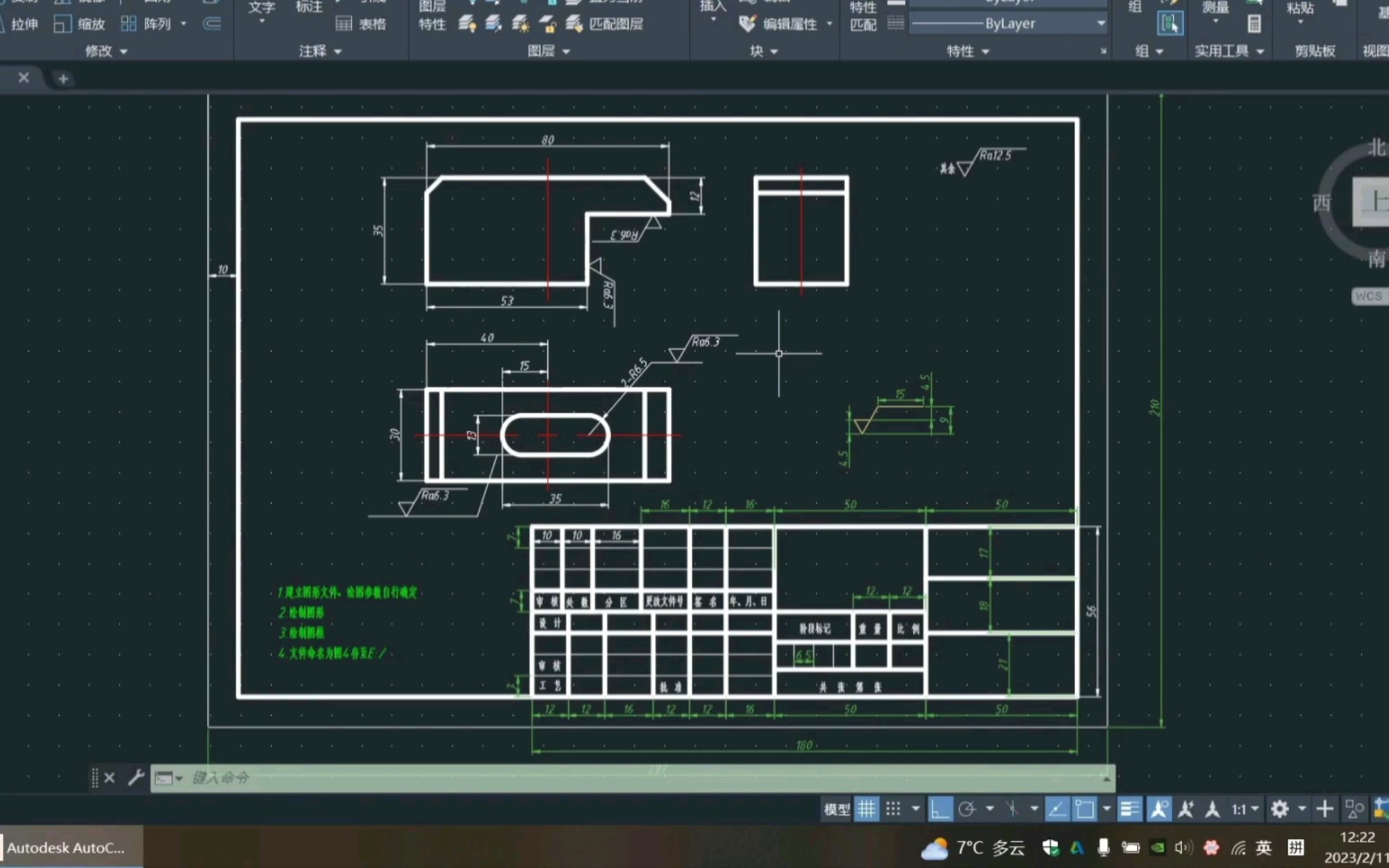The image size is (1389, 868).
Task: Toggle grid display in status bar
Action: click(867, 809)
